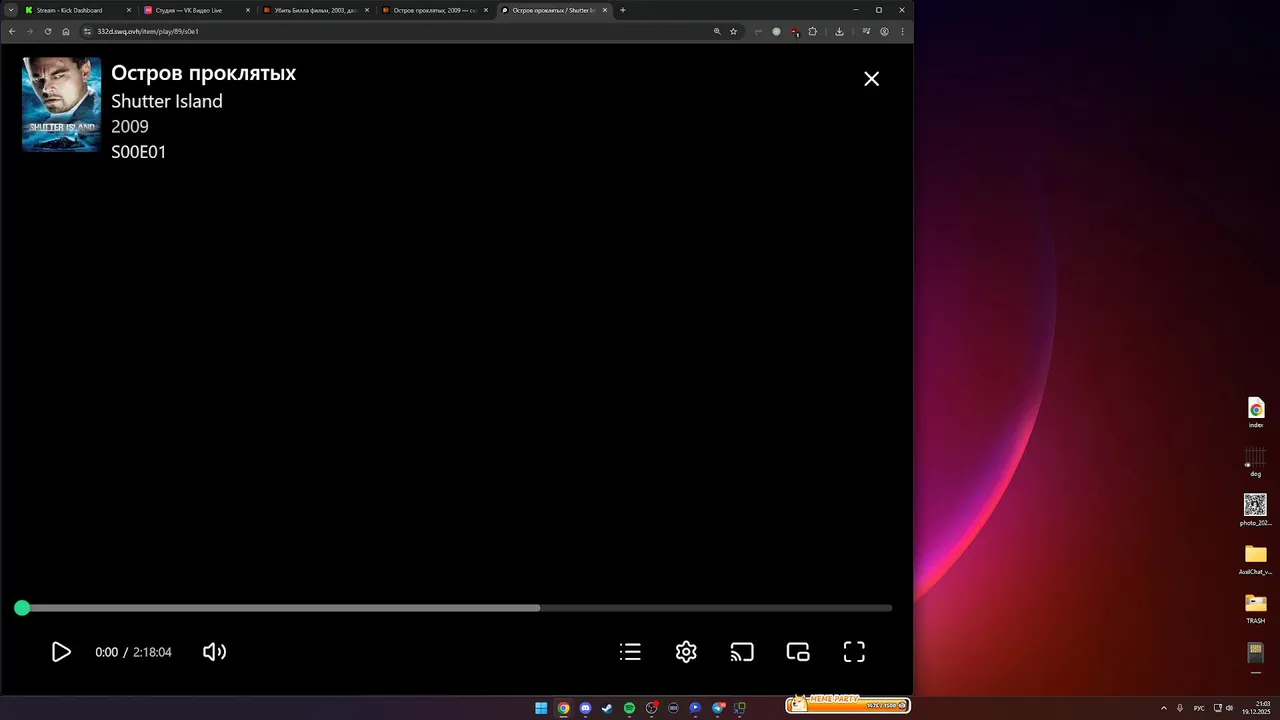This screenshot has height=720, width=1280.
Task: Select the dog desktop file
Action: pyautogui.click(x=1256, y=461)
